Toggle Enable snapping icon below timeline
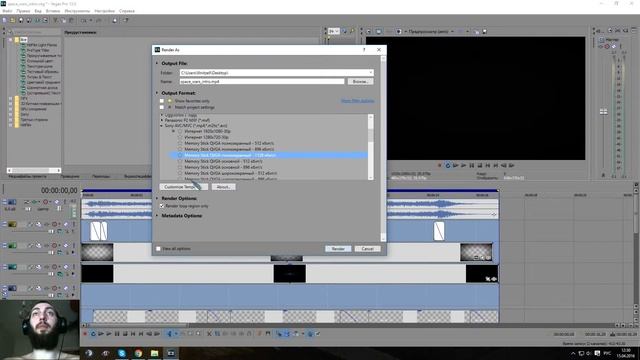The height and width of the screenshot is (360, 640). (279, 334)
